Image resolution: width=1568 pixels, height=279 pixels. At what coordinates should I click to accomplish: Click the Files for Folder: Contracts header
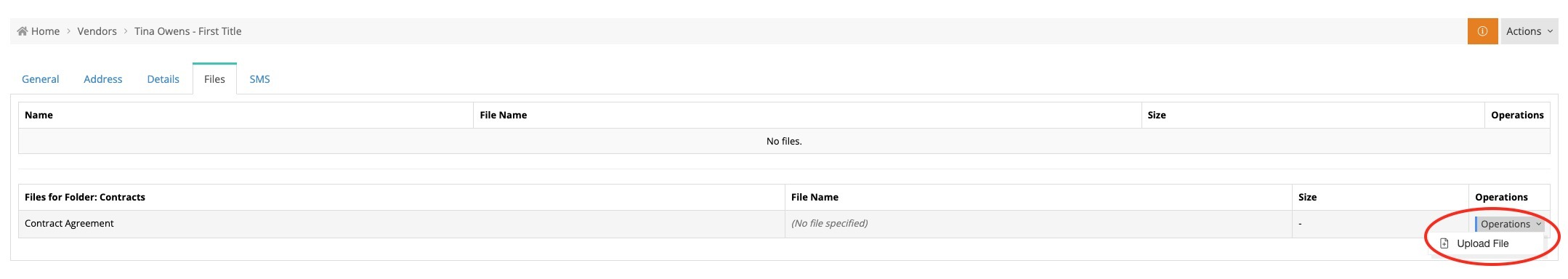coord(85,197)
